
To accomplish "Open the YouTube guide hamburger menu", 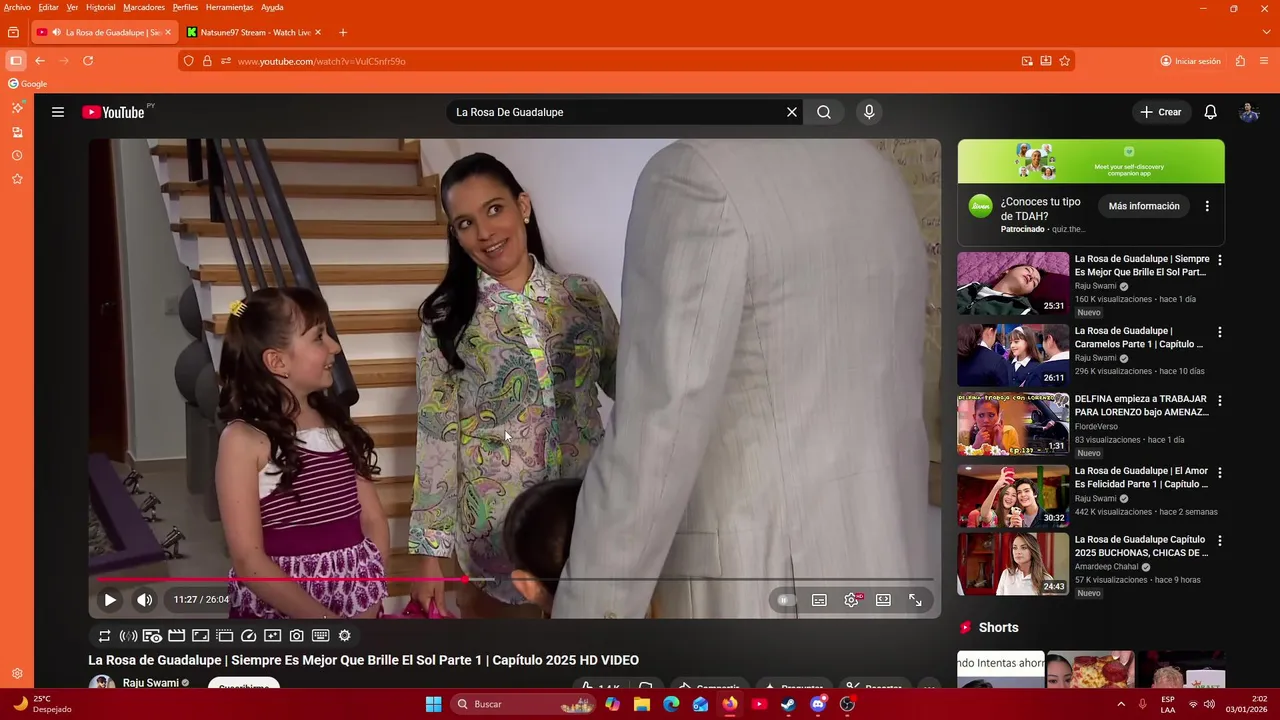I will tap(58, 112).
